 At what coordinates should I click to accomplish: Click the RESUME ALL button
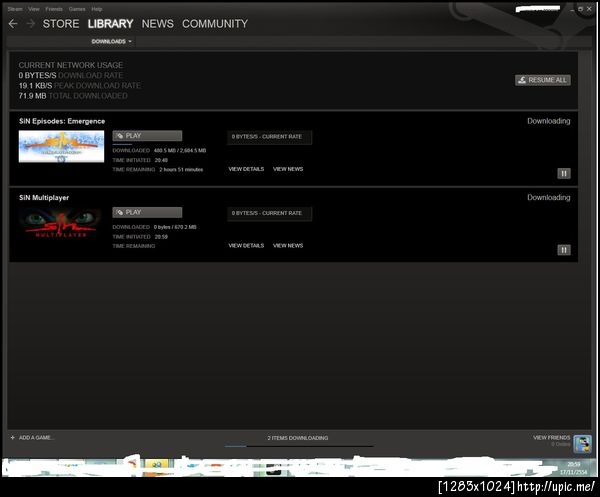[x=543, y=80]
